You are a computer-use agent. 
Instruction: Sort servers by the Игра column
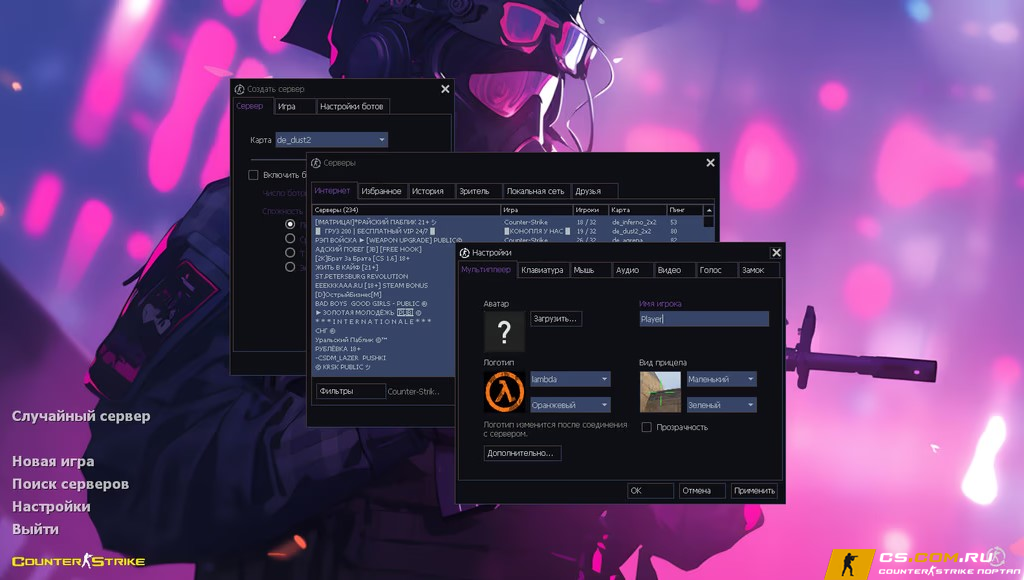(537, 210)
